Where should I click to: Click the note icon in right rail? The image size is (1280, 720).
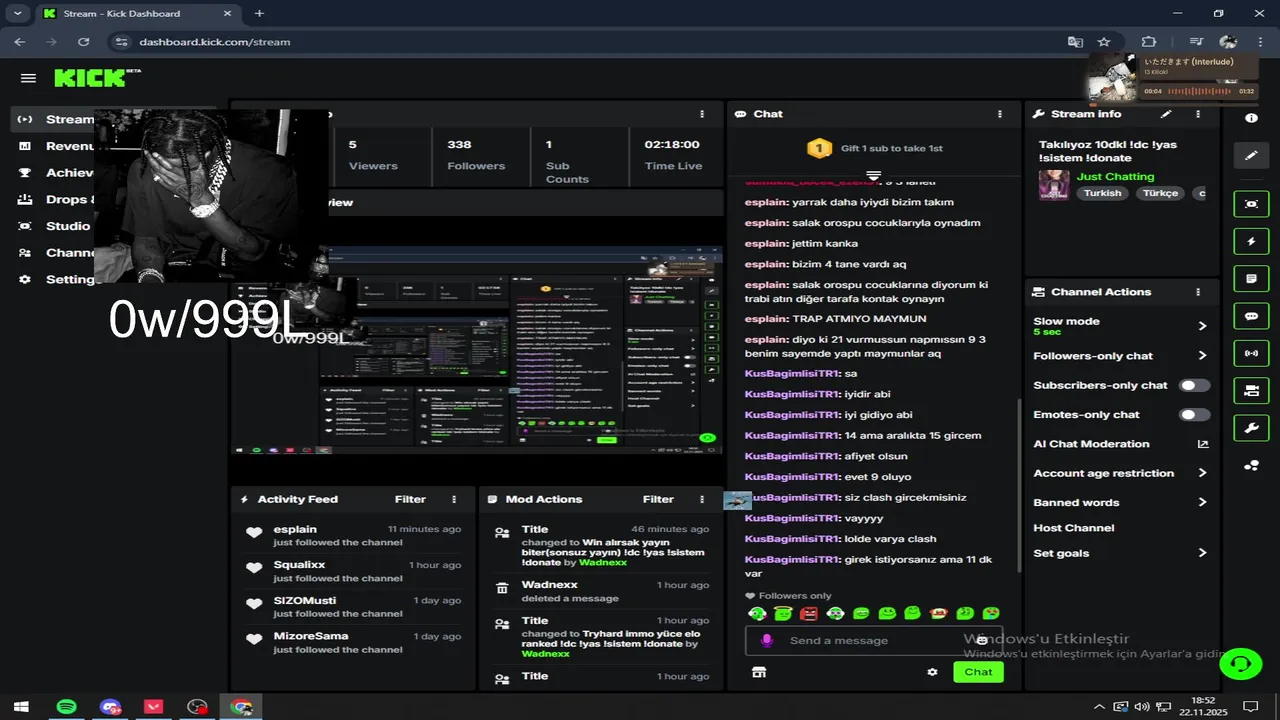click(x=1251, y=278)
